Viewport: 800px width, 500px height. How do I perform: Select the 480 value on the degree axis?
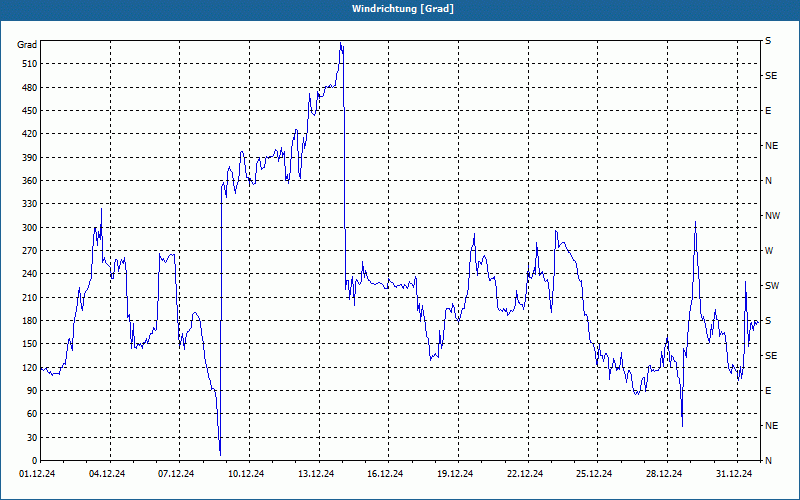pos(30,87)
